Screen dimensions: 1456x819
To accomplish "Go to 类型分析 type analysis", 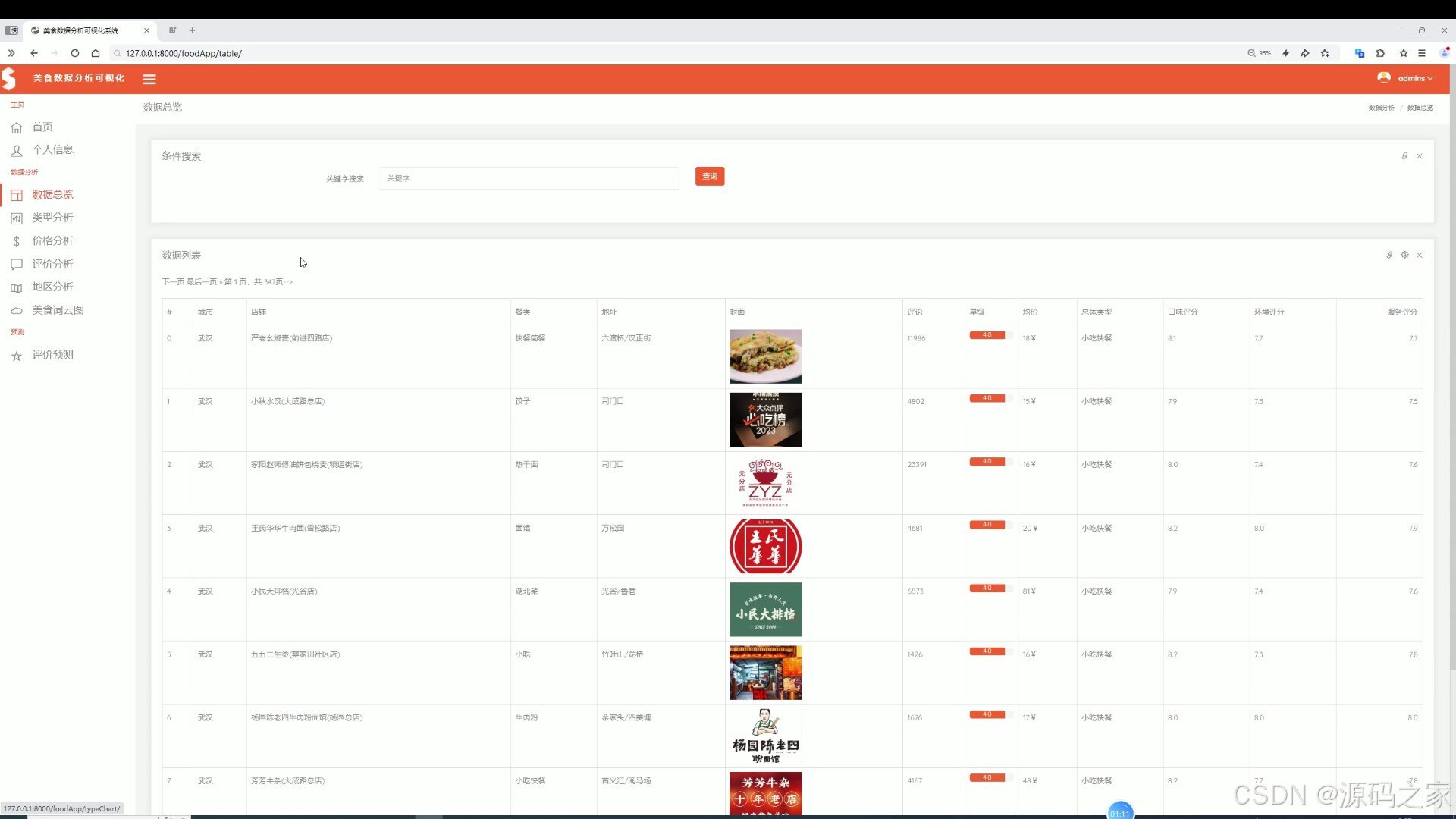I will [x=52, y=218].
